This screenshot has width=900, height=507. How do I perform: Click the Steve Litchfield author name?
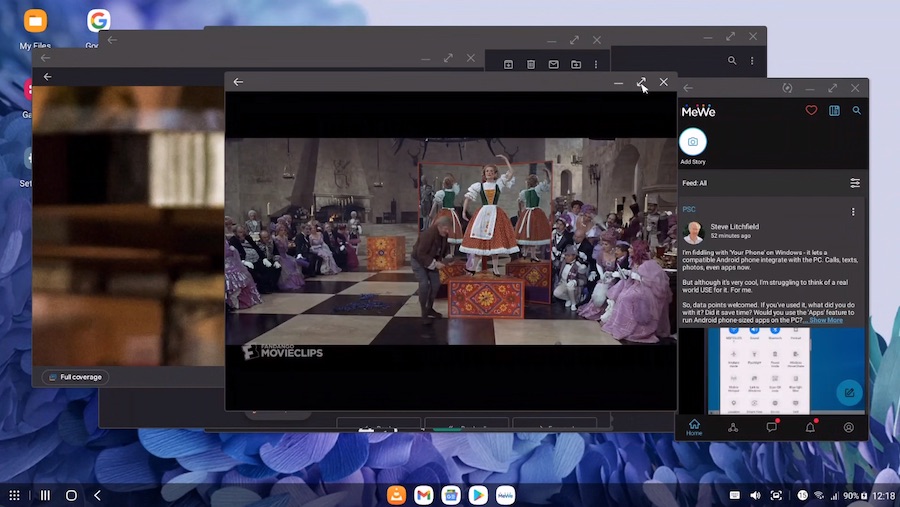click(x=734, y=226)
